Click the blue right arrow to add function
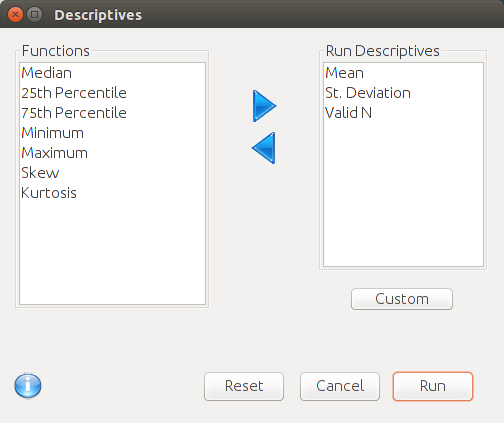504x423 pixels. pyautogui.click(x=264, y=106)
